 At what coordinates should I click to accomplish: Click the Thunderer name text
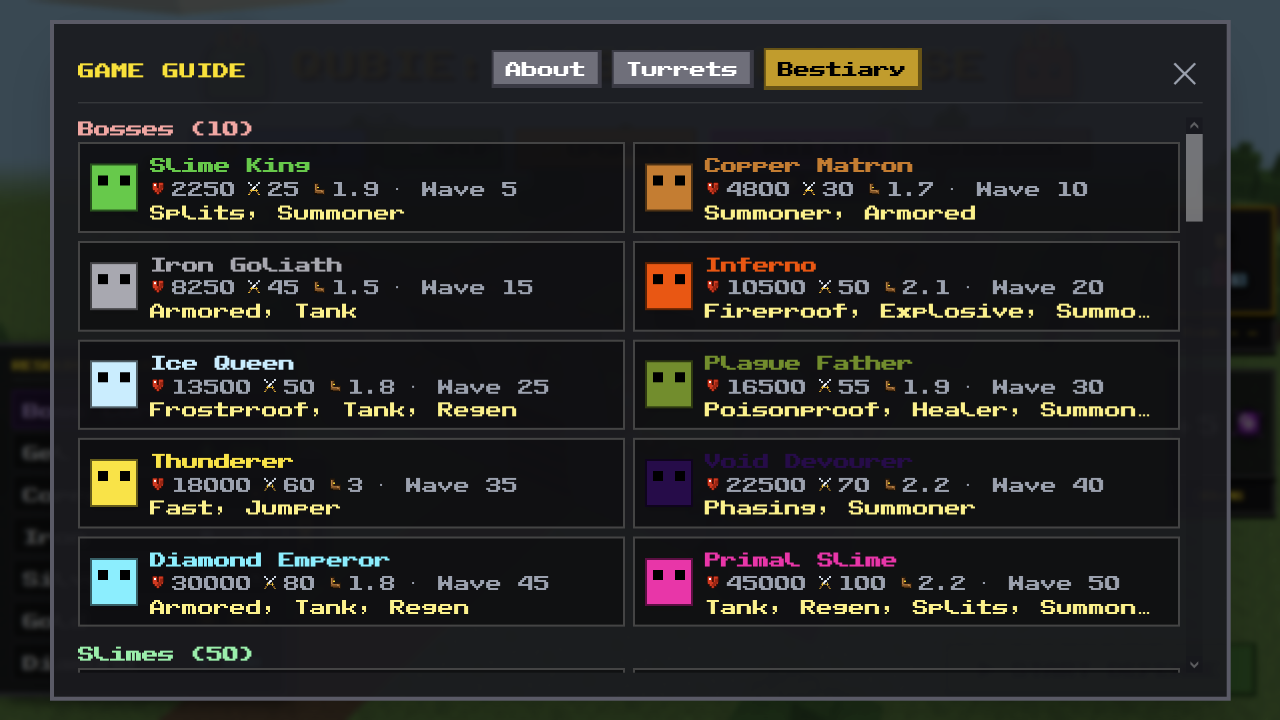click(222, 461)
